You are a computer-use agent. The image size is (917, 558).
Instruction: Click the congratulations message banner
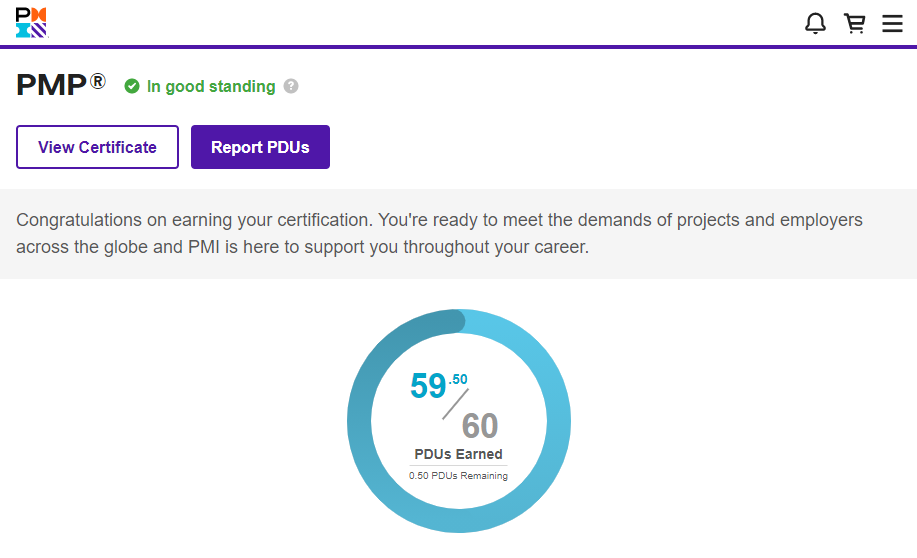tap(458, 233)
